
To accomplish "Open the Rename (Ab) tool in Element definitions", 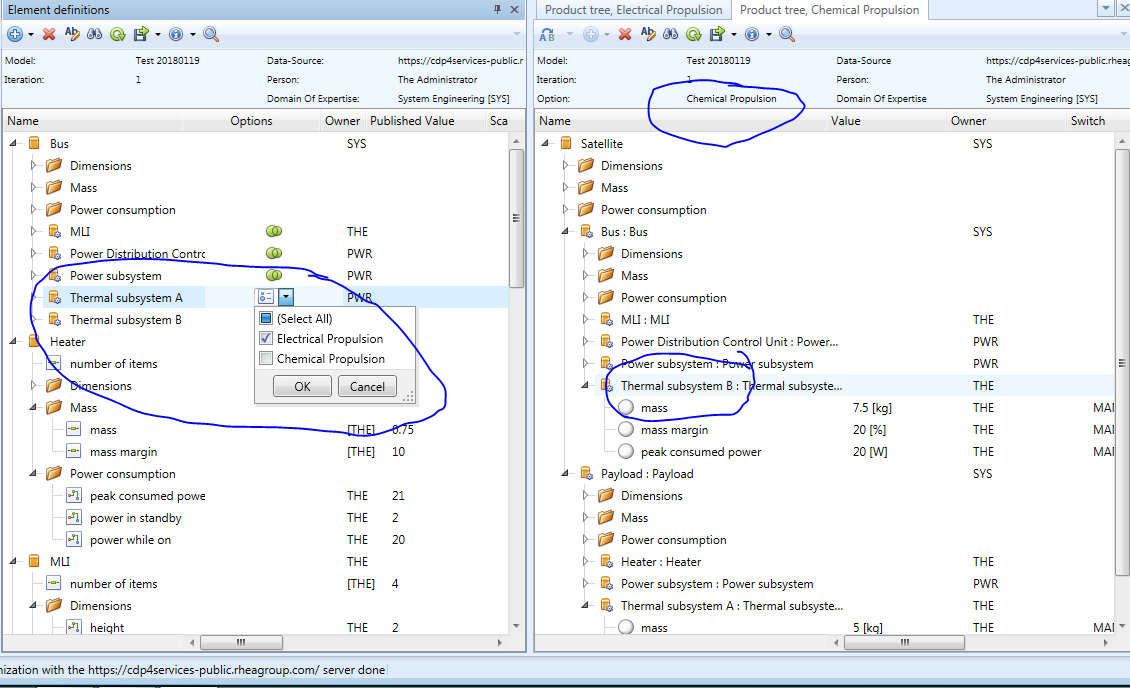I will 72,33.
